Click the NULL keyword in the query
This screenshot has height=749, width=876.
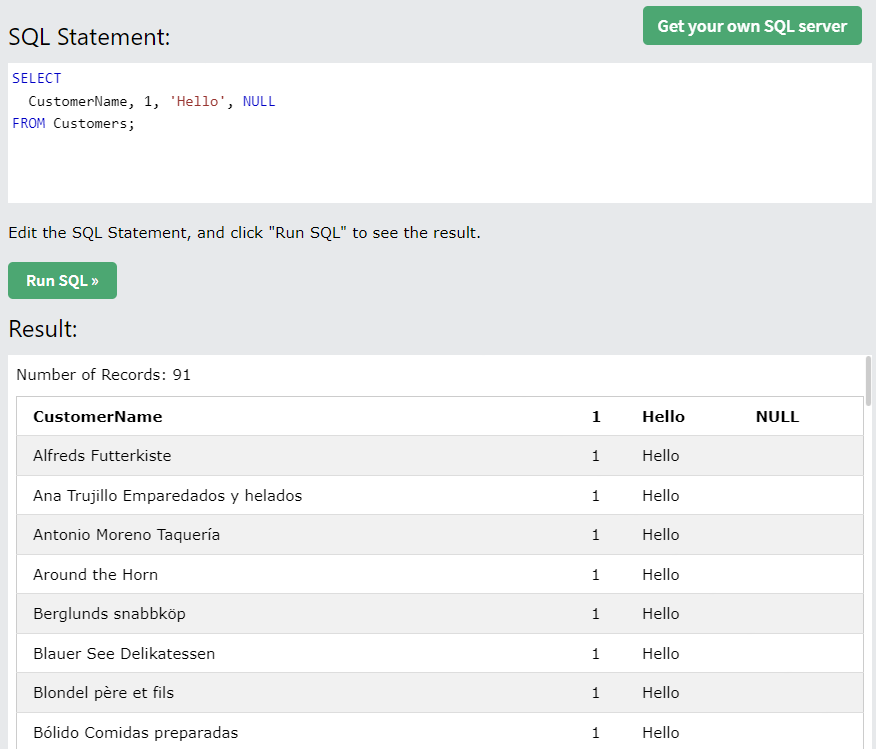[x=259, y=101]
